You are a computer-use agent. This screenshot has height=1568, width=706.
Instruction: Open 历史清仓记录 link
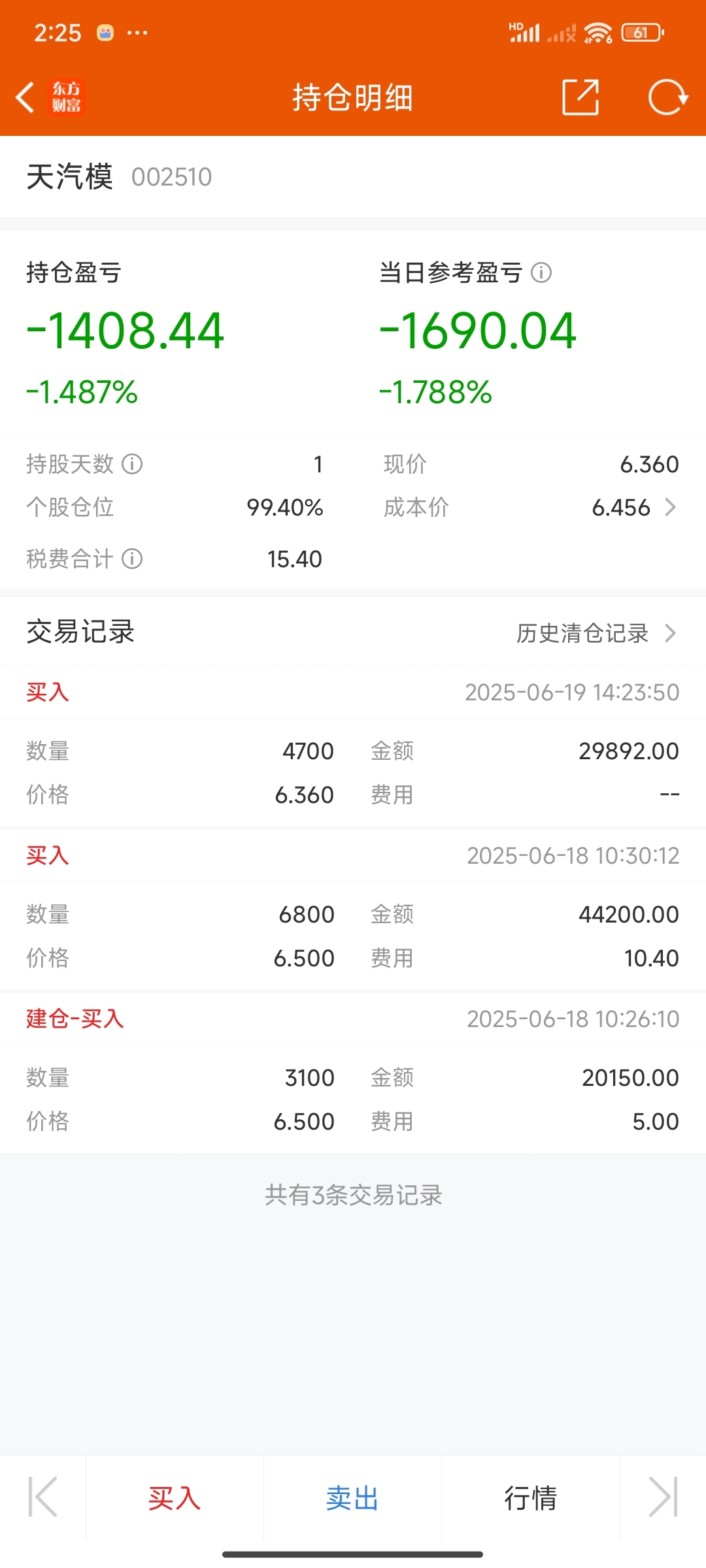click(x=582, y=632)
